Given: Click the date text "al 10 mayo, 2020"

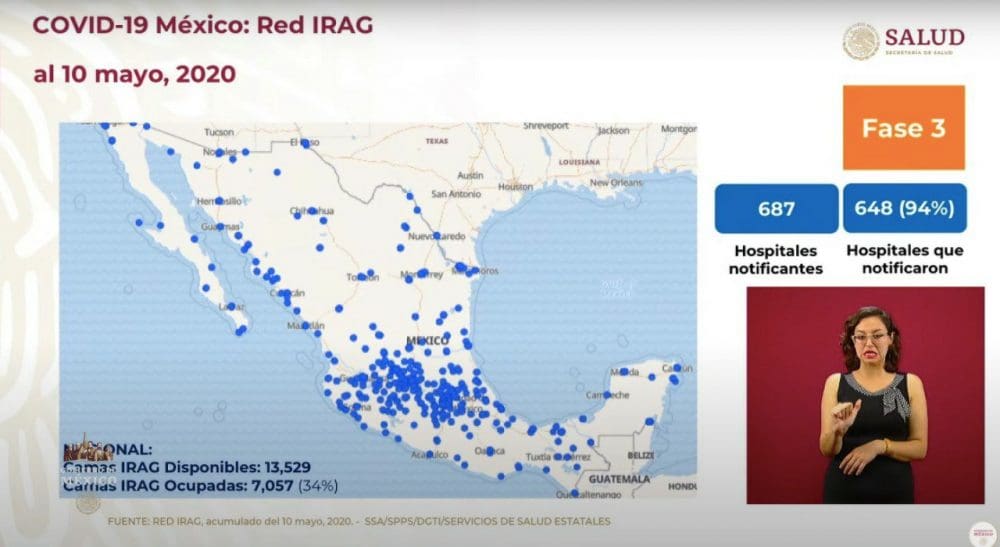Looking at the screenshot, I should pyautogui.click(x=135, y=74).
